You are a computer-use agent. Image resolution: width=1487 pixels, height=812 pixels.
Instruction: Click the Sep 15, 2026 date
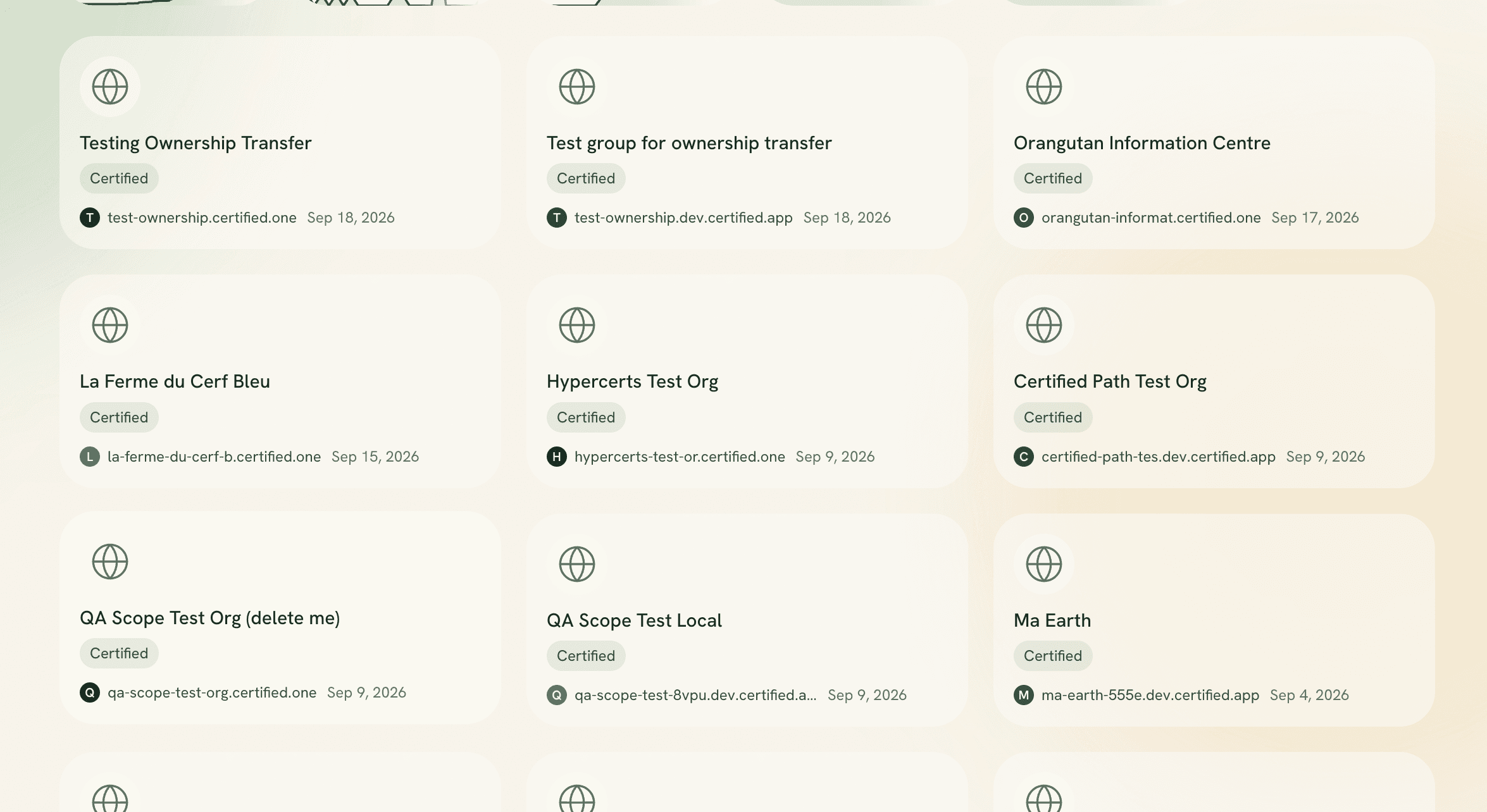(x=375, y=457)
